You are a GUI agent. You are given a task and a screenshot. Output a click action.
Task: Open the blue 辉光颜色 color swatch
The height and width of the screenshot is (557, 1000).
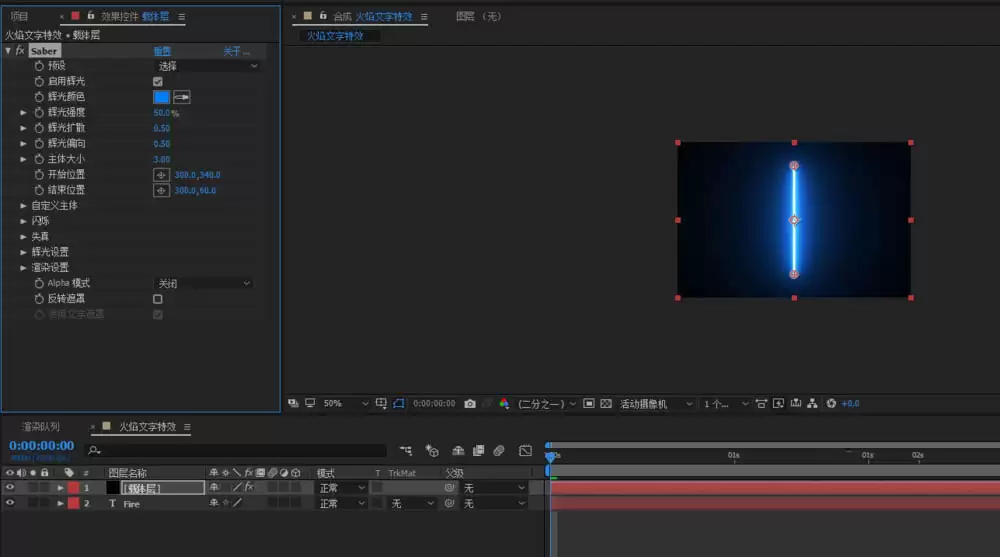pos(161,97)
